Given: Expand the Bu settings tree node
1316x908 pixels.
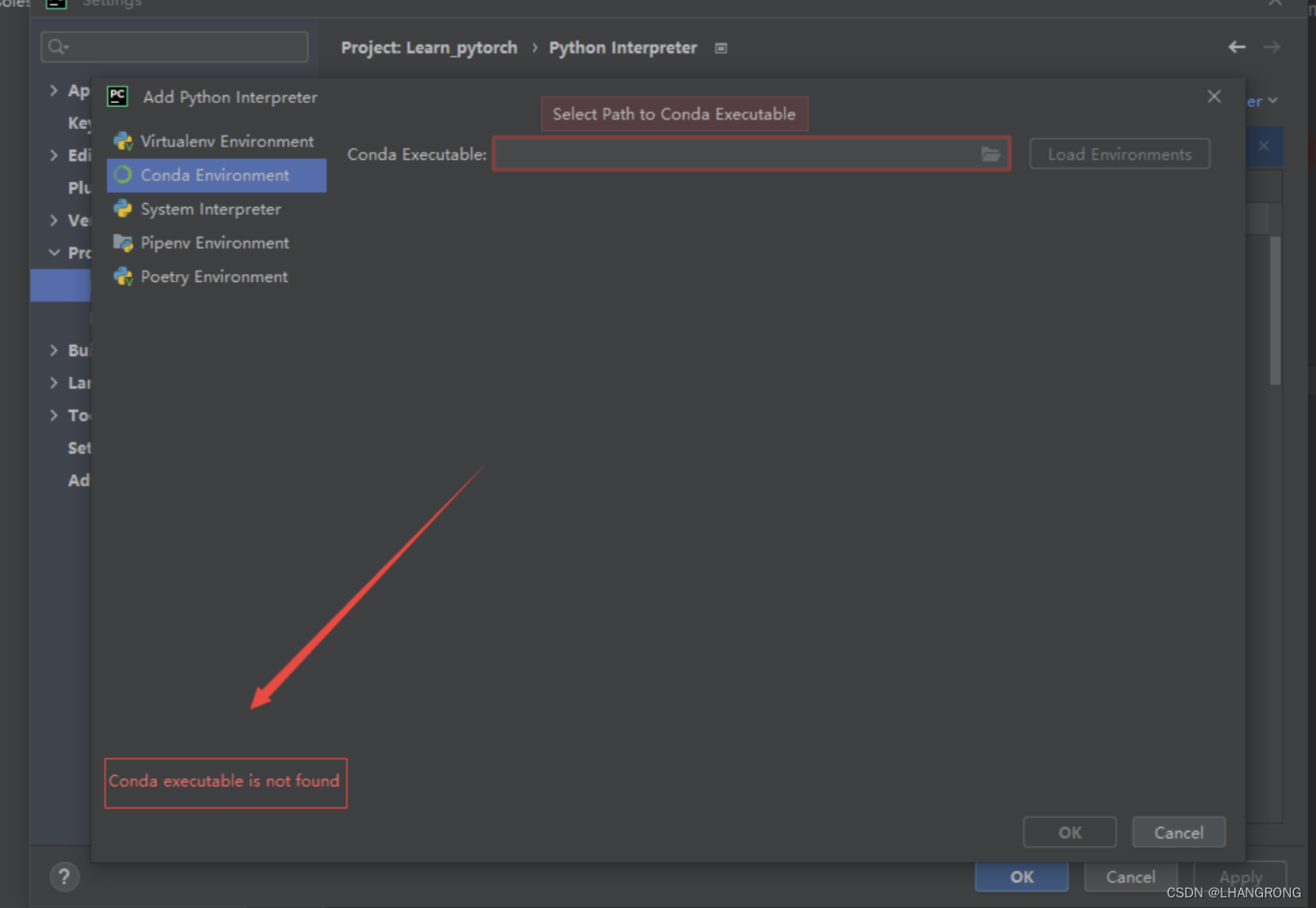Looking at the screenshot, I should (54, 350).
